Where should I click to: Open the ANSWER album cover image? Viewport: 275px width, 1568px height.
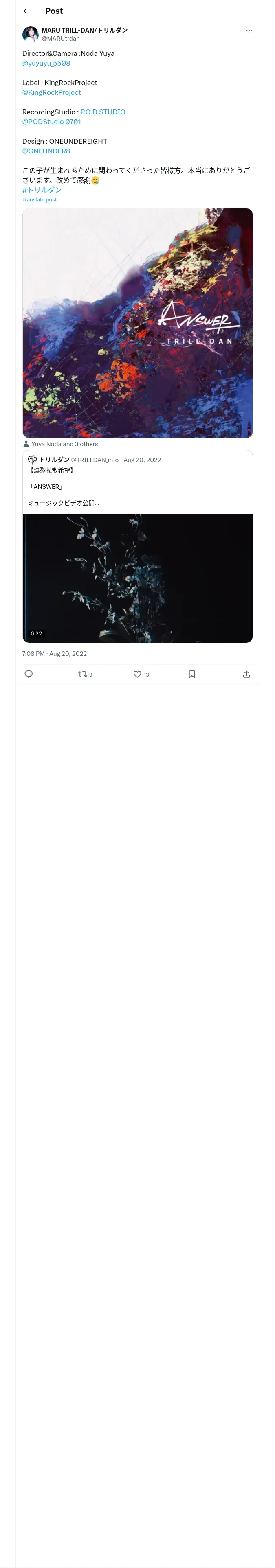(138, 323)
